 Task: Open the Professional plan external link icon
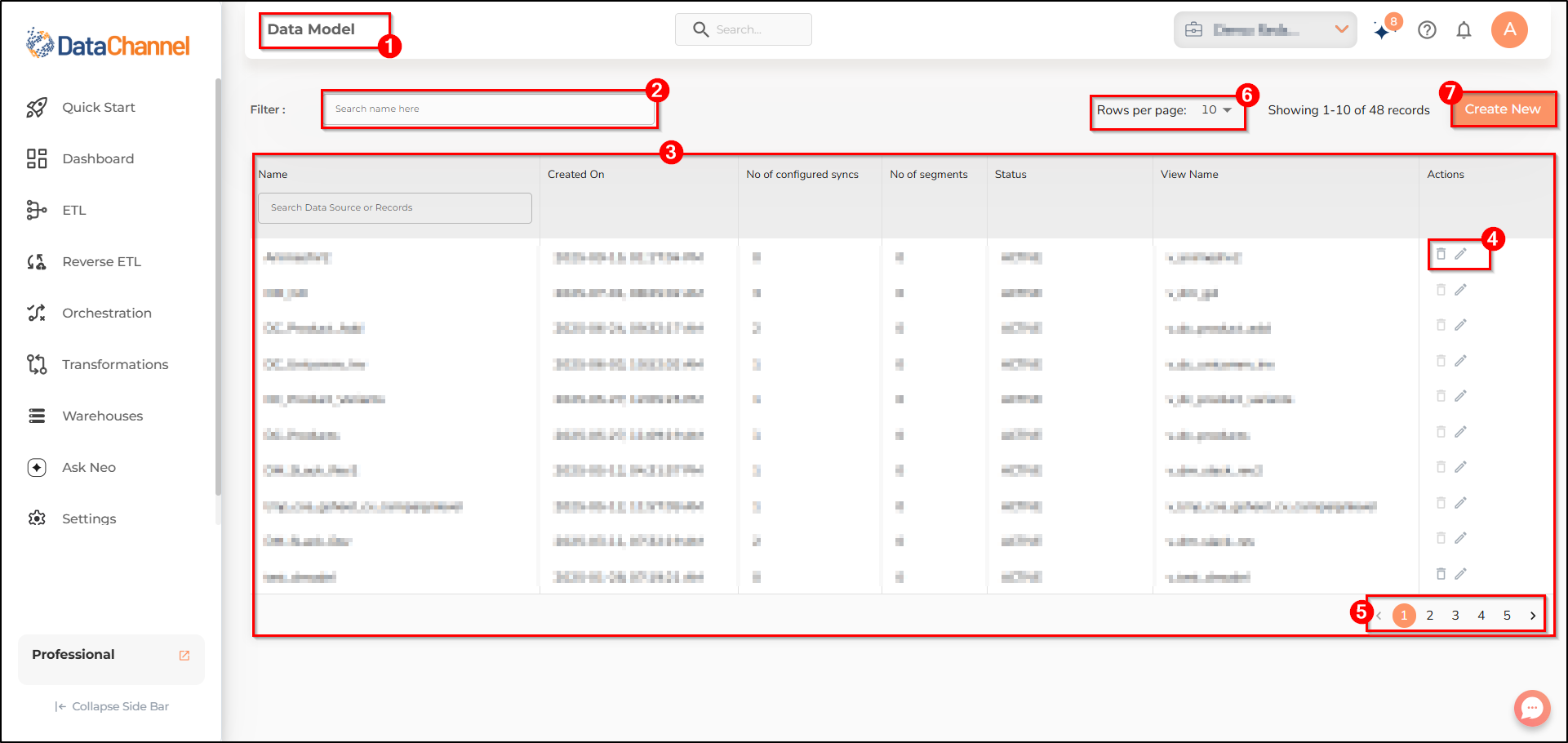click(184, 655)
